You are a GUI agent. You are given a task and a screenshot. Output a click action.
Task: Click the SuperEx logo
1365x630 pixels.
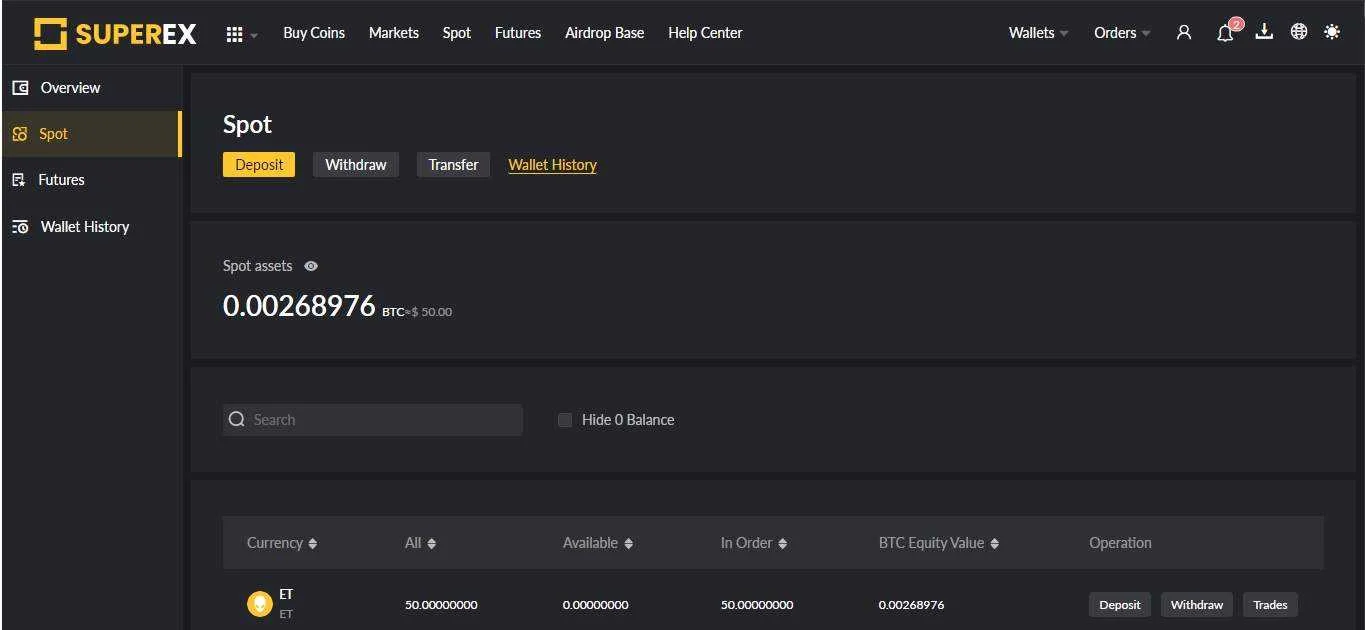(x=114, y=33)
